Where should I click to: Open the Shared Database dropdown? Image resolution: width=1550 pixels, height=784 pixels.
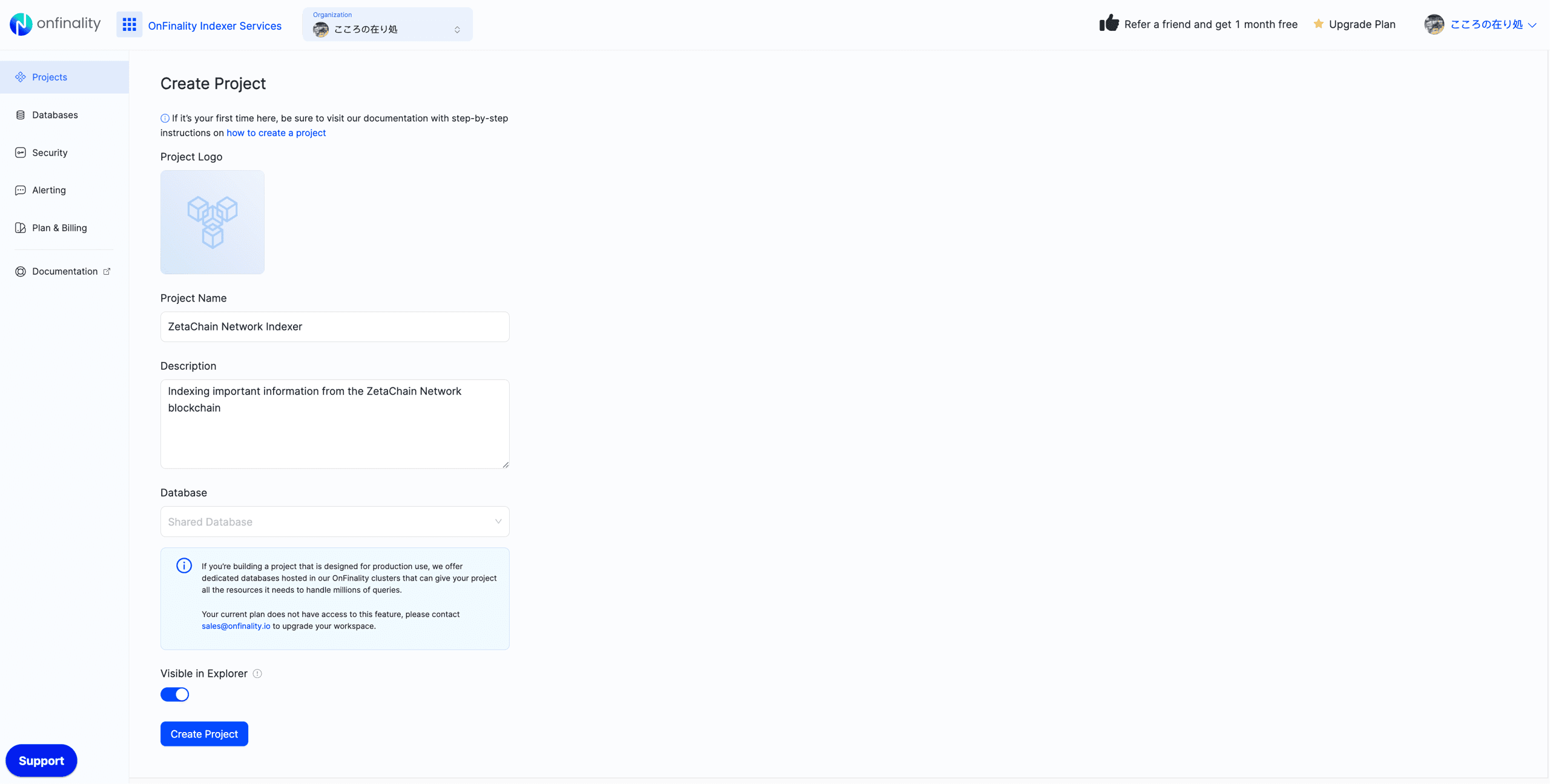click(x=334, y=521)
